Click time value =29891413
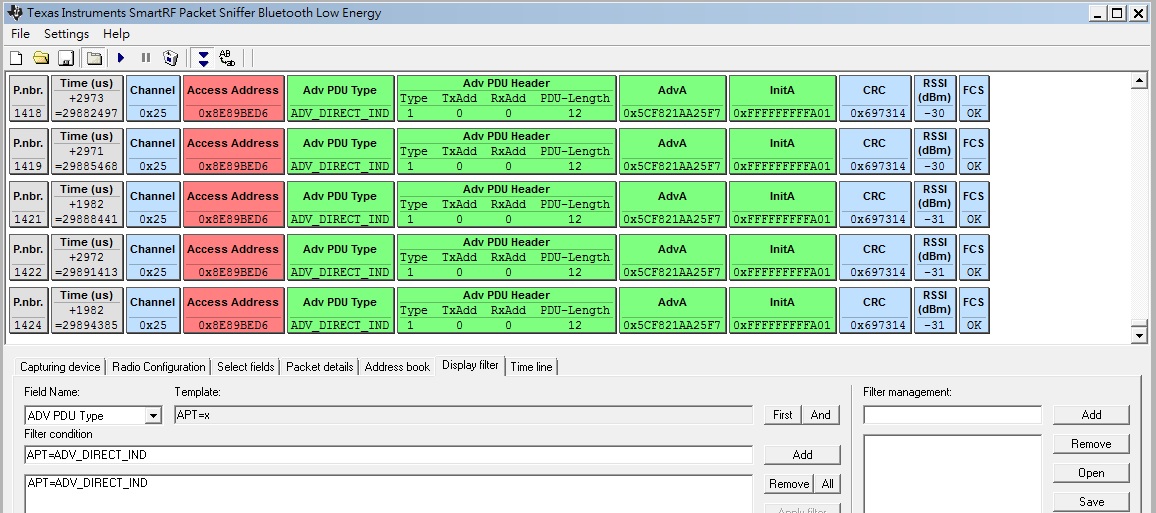 point(87,273)
